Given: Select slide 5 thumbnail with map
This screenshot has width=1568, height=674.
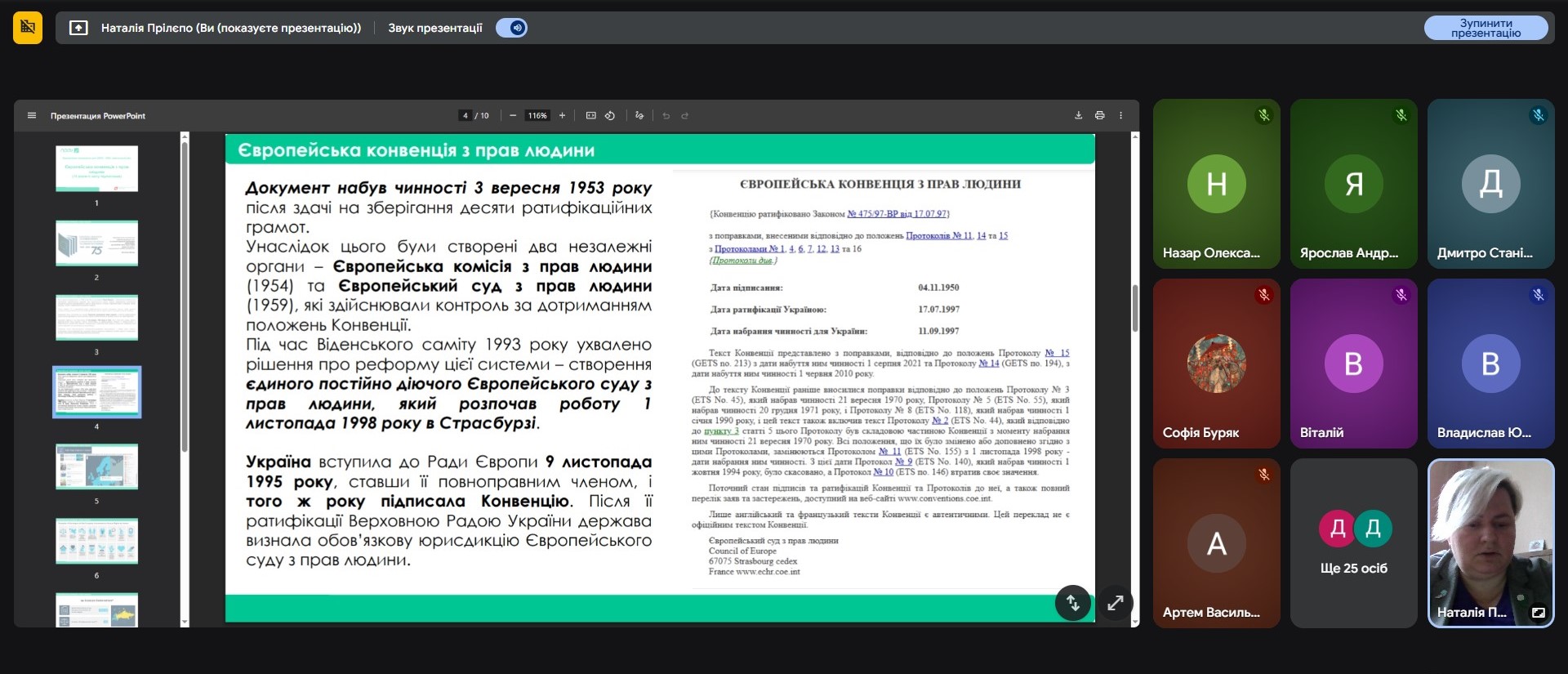Looking at the screenshot, I should 96,466.
